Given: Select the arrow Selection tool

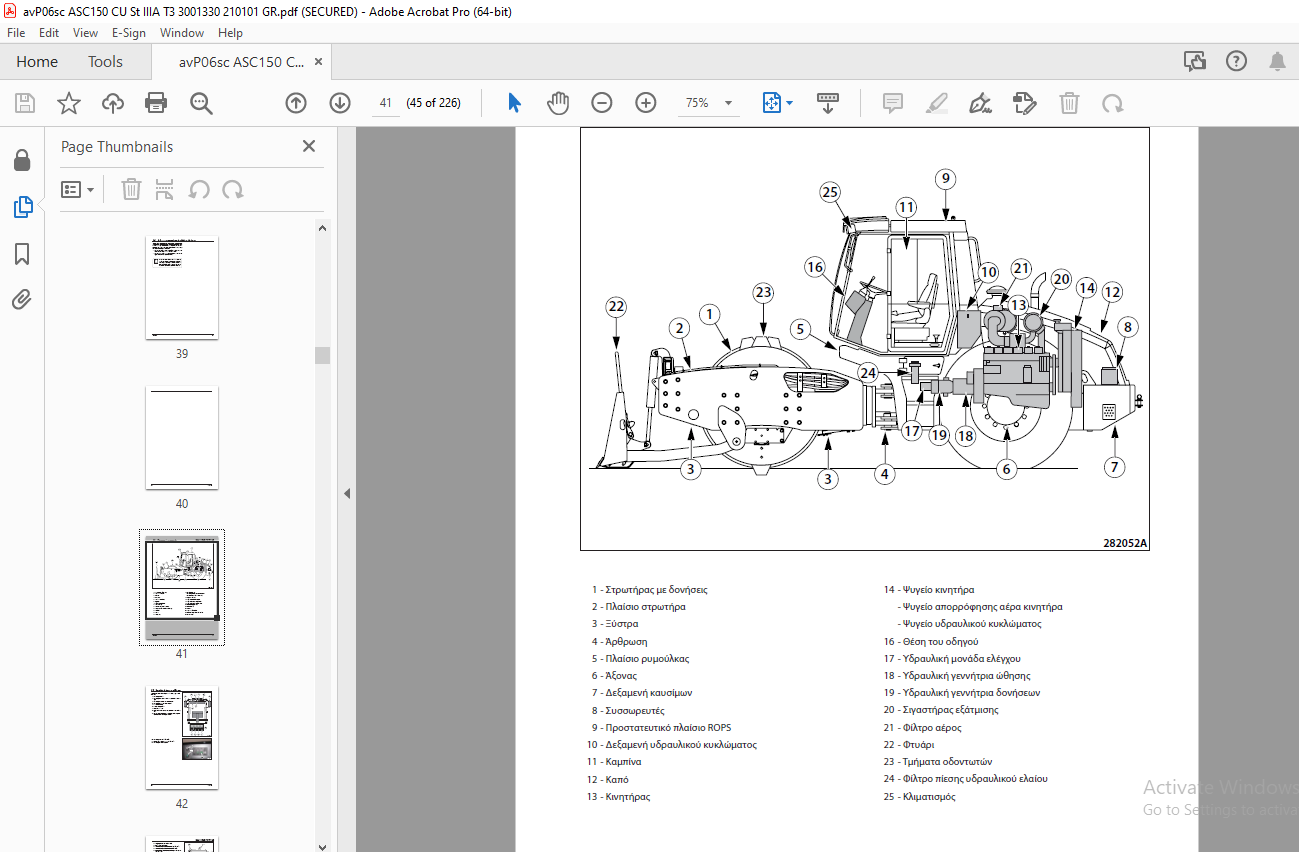Looking at the screenshot, I should pyautogui.click(x=515, y=103).
